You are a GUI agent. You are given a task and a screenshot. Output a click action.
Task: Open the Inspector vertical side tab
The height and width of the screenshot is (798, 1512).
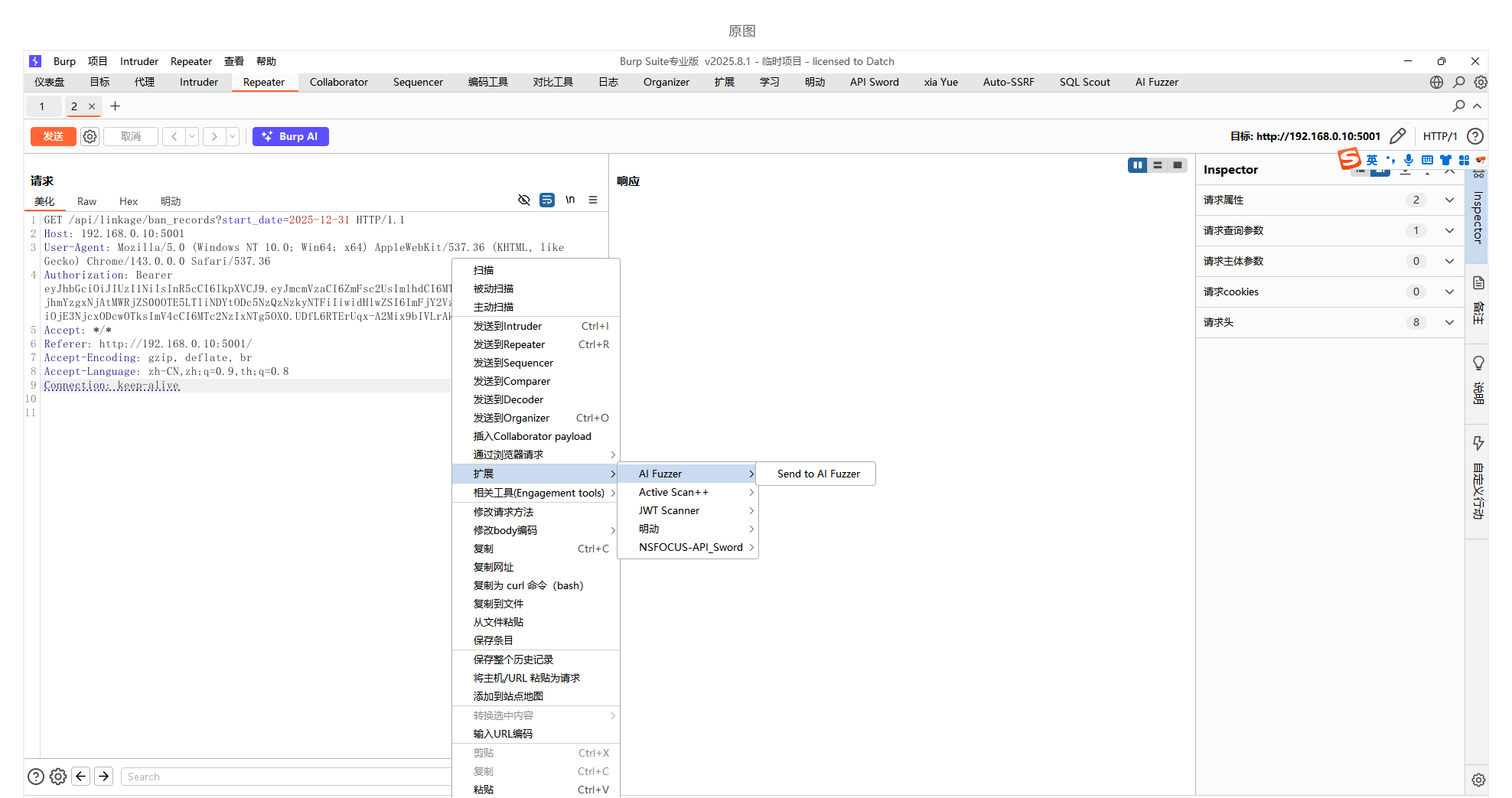(1478, 217)
